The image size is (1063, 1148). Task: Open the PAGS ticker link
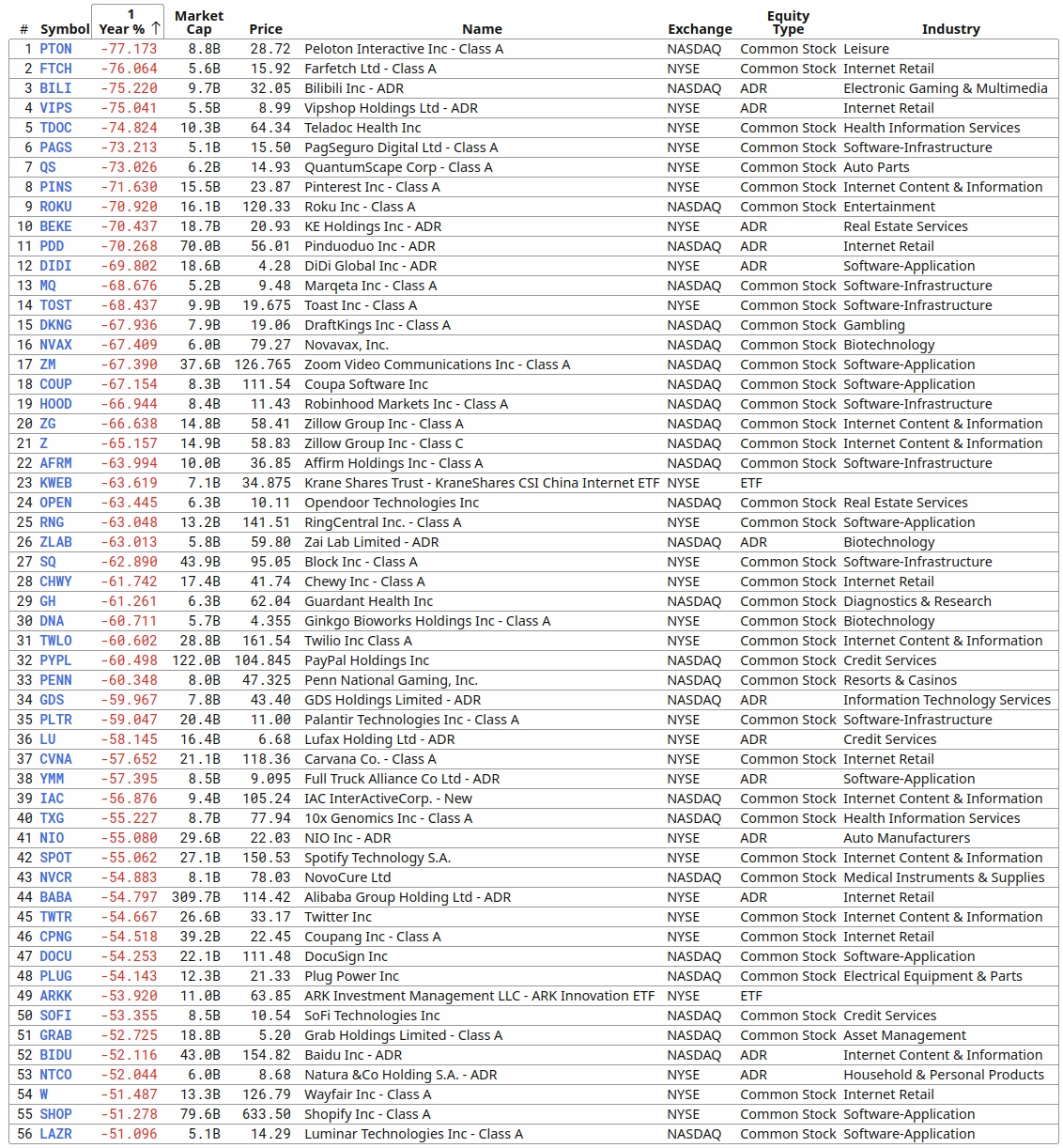click(x=55, y=147)
